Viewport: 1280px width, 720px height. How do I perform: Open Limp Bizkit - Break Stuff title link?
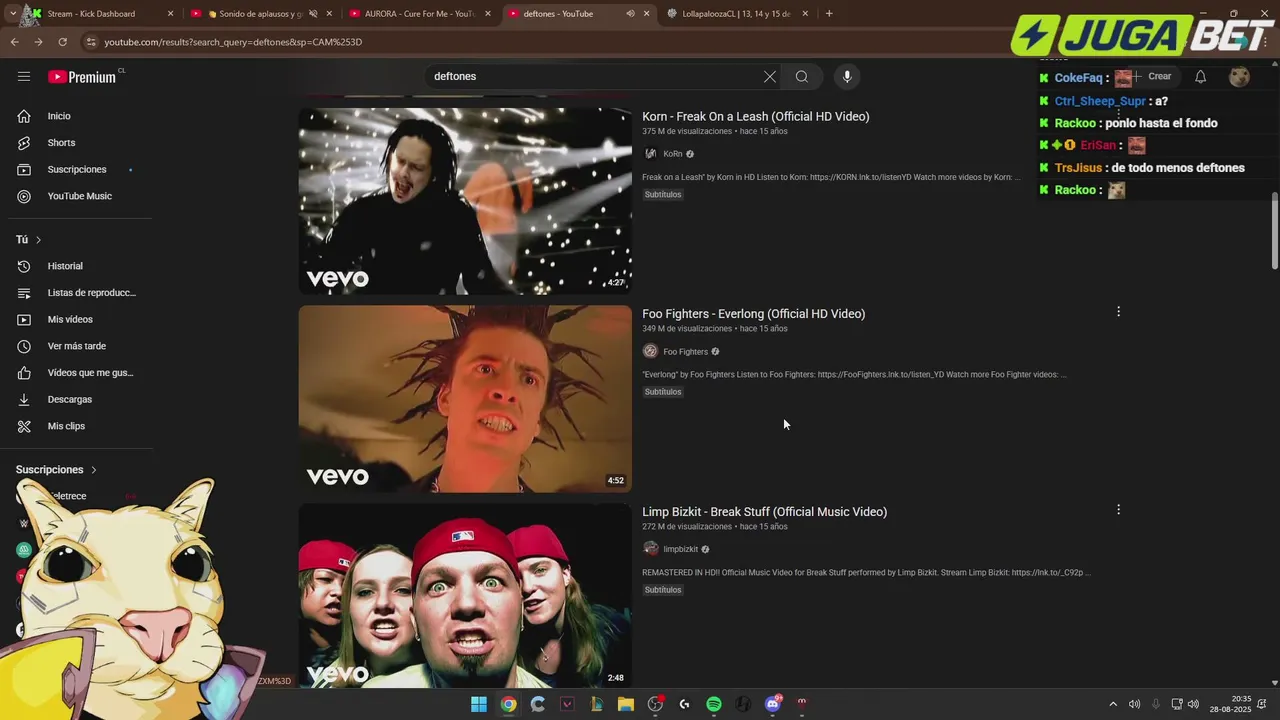point(765,512)
